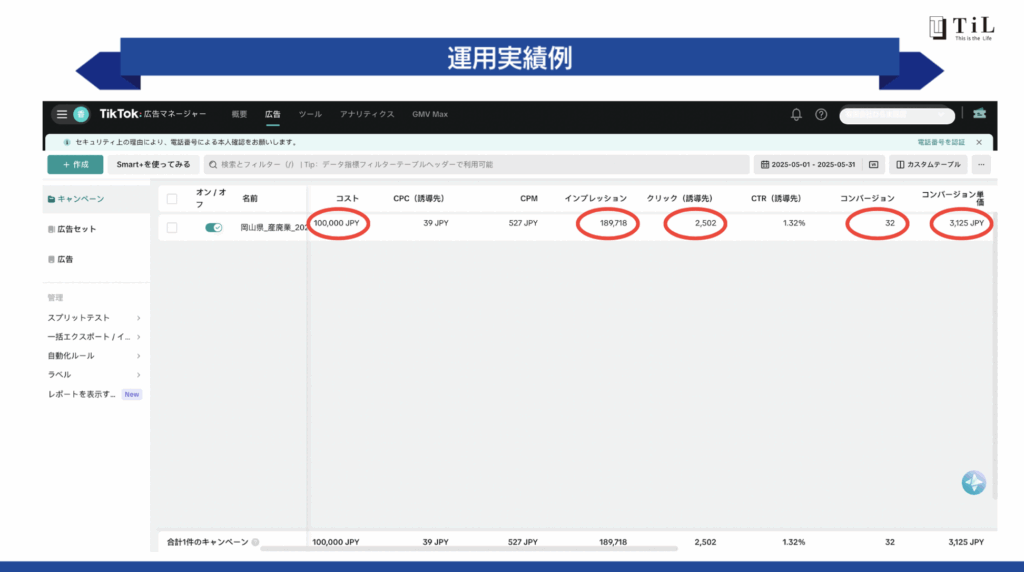Click the icon button beside the date range
The image size is (1024, 572).
coord(873,164)
